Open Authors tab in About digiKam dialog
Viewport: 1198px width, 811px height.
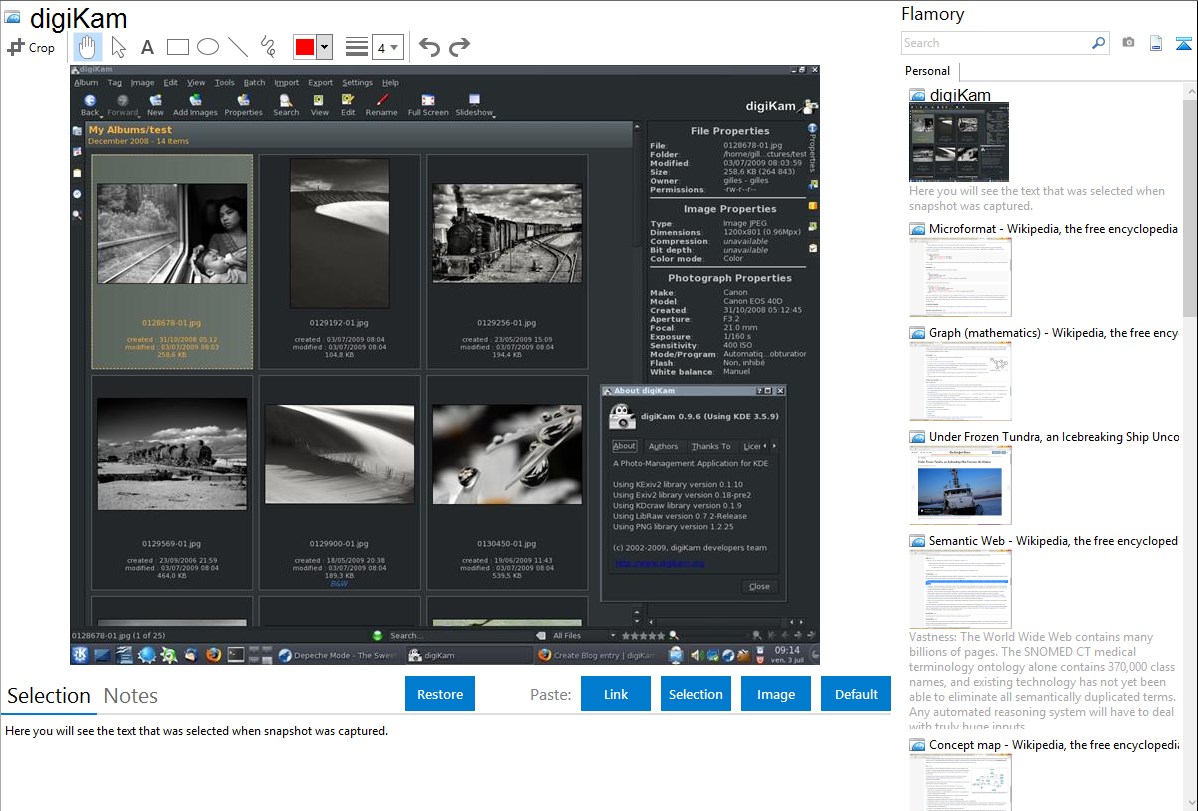coord(663,446)
